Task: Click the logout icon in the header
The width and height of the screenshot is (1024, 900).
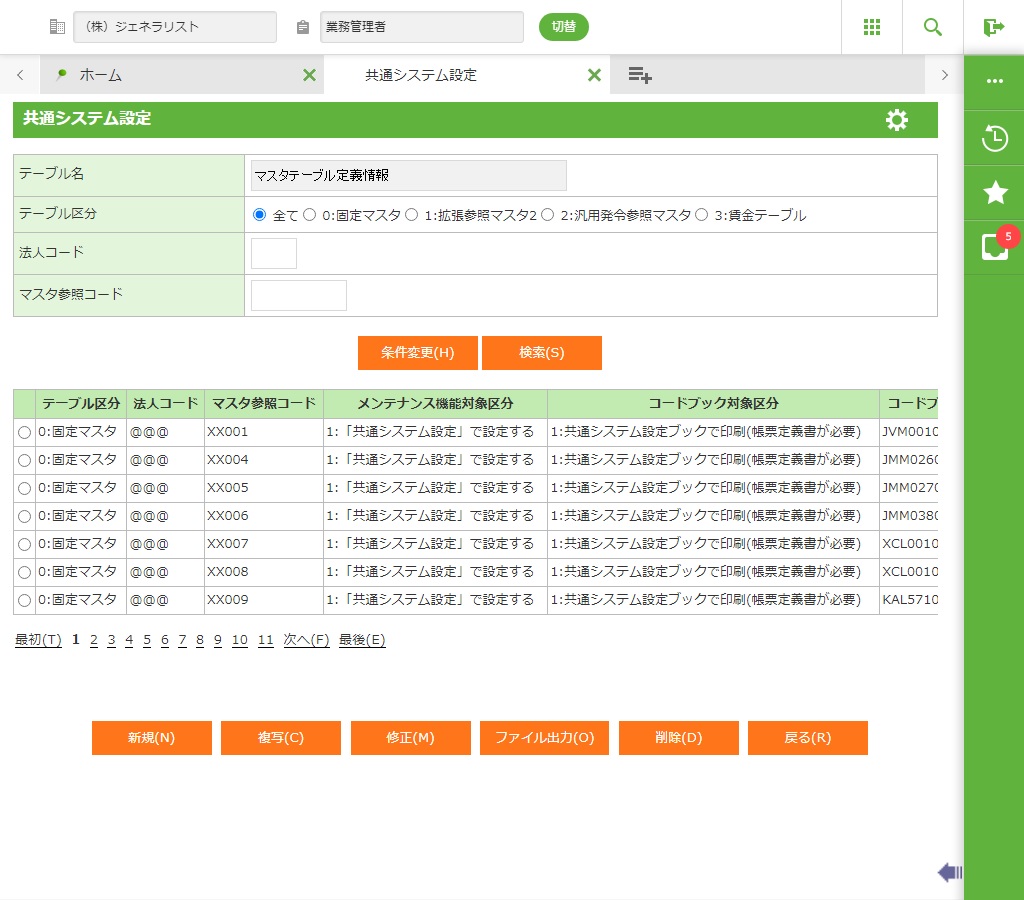Action: pos(993,27)
